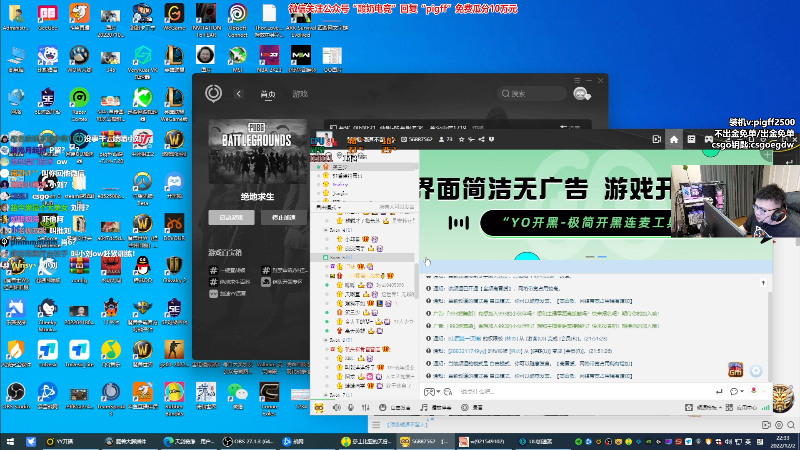
Task: Open the floating game icon in chat area
Action: coord(735,369)
